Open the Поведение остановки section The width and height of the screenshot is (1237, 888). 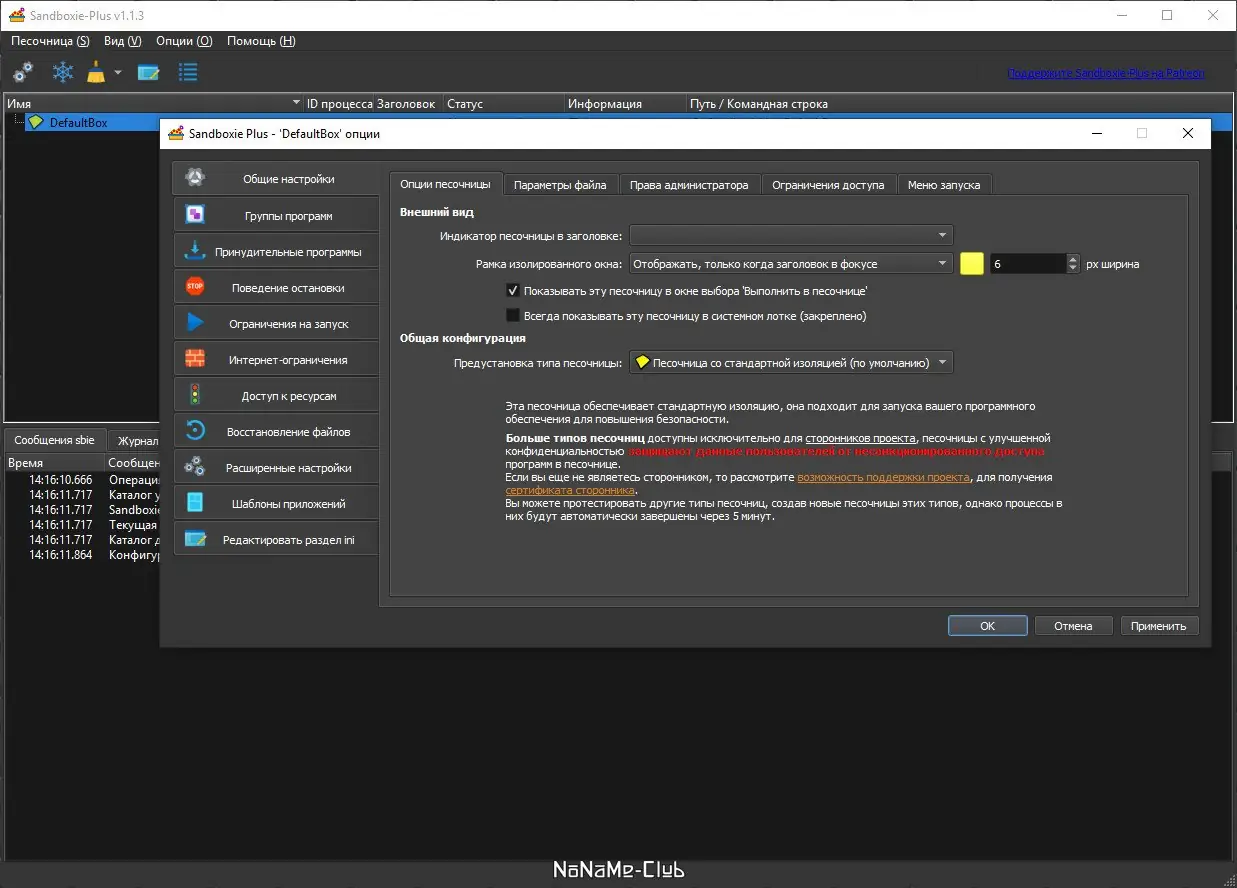276,287
